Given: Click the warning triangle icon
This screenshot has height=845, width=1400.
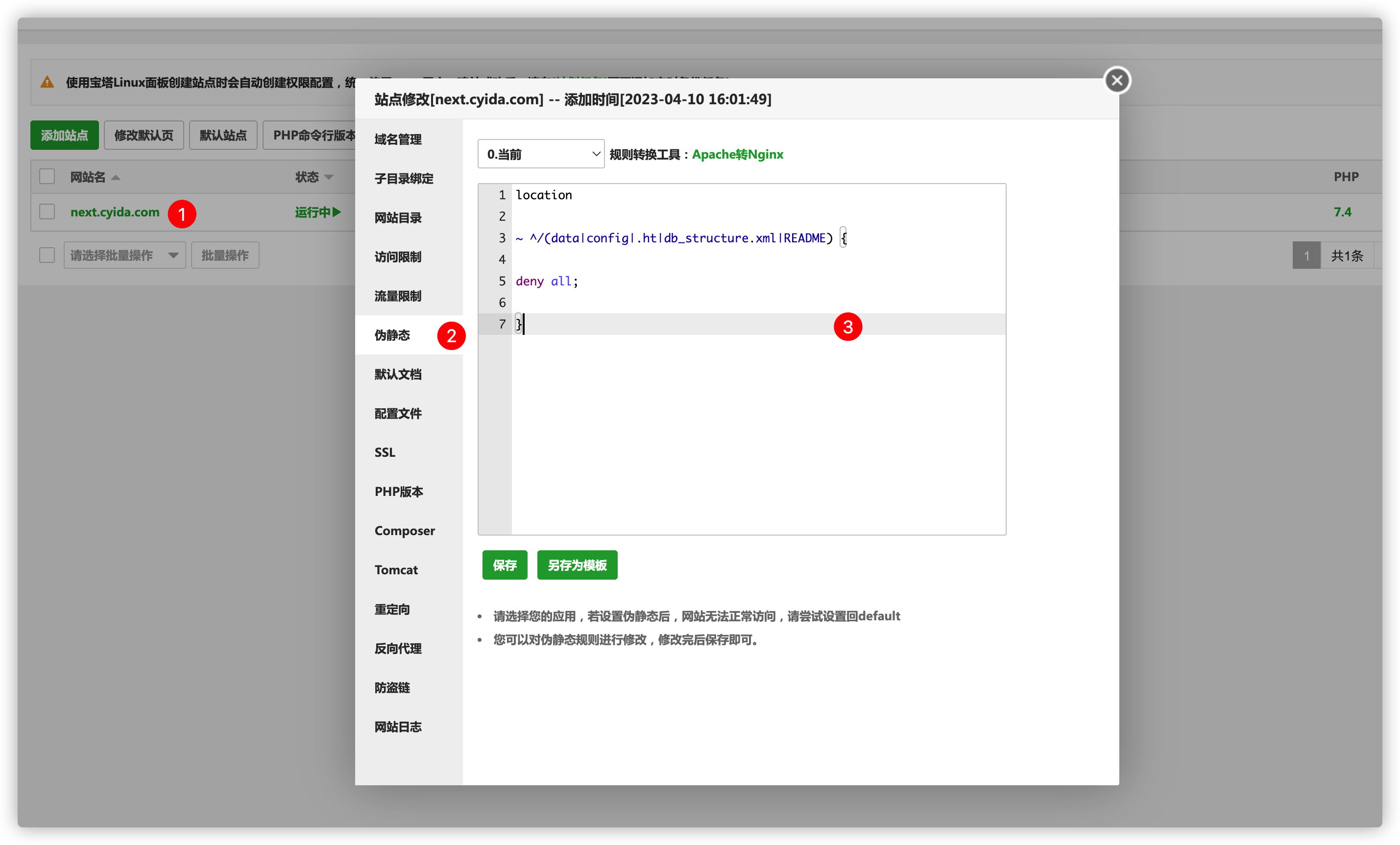Looking at the screenshot, I should point(47,82).
